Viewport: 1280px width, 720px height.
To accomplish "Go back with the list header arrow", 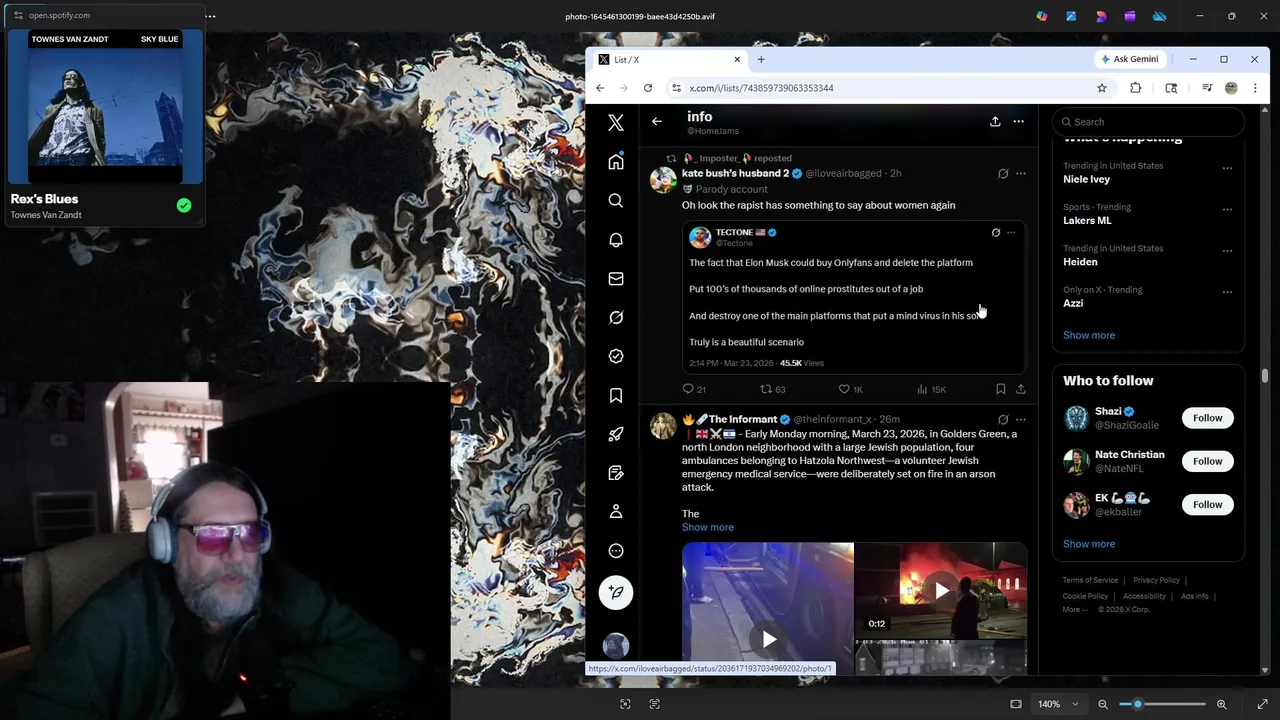I will coord(657,121).
